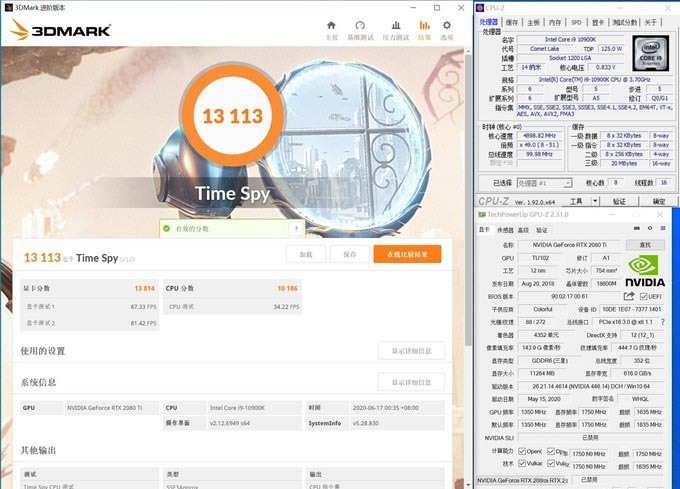This screenshot has height=489, width=680.
Task: Click the 3DMark scrollbar down arrow
Action: click(x=468, y=485)
